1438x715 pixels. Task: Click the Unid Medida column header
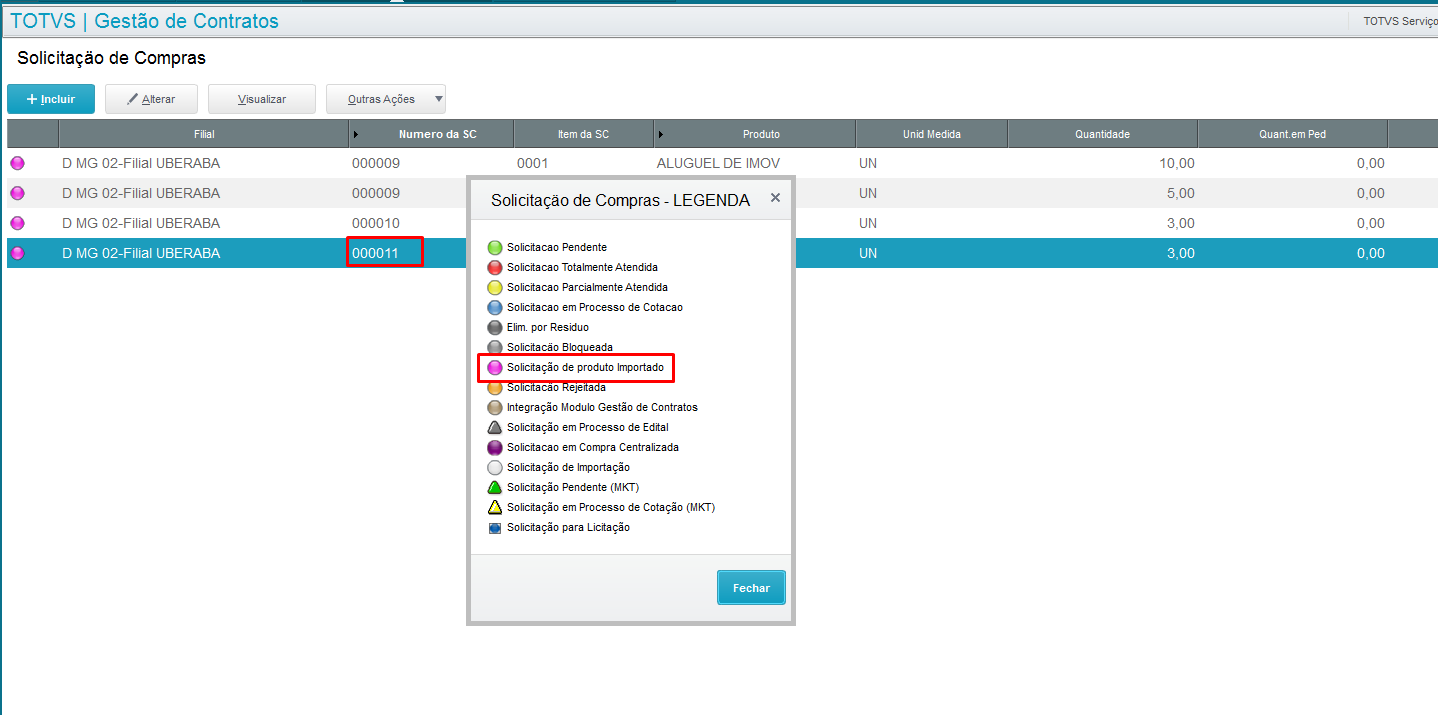coord(932,134)
